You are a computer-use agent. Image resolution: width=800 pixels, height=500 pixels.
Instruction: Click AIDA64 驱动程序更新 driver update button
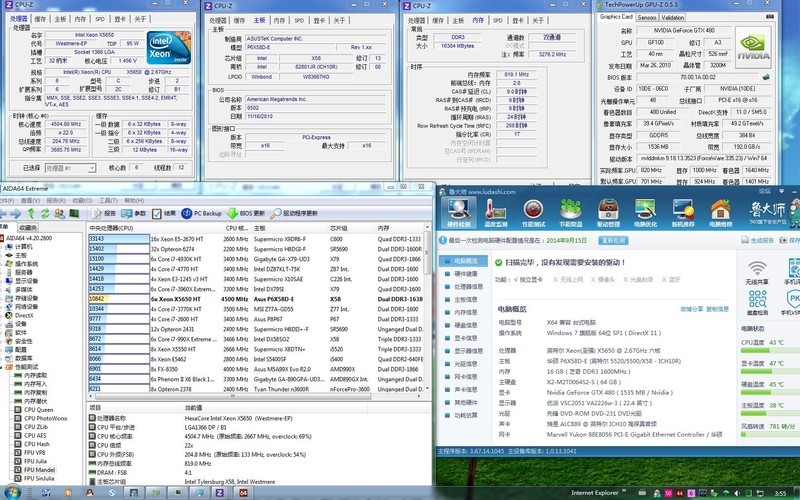pyautogui.click(x=294, y=213)
